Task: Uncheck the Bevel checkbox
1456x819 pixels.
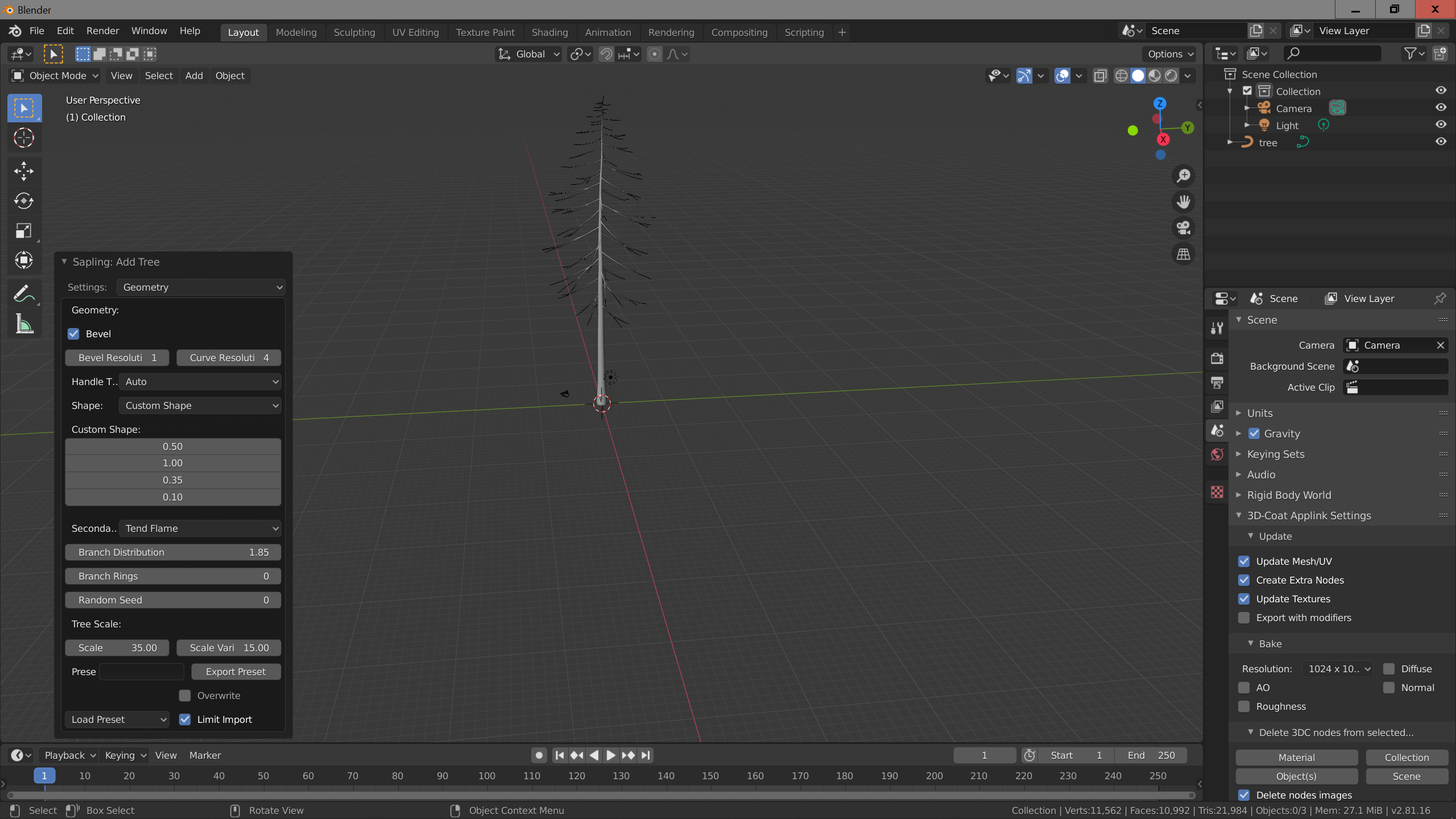Action: (x=73, y=334)
